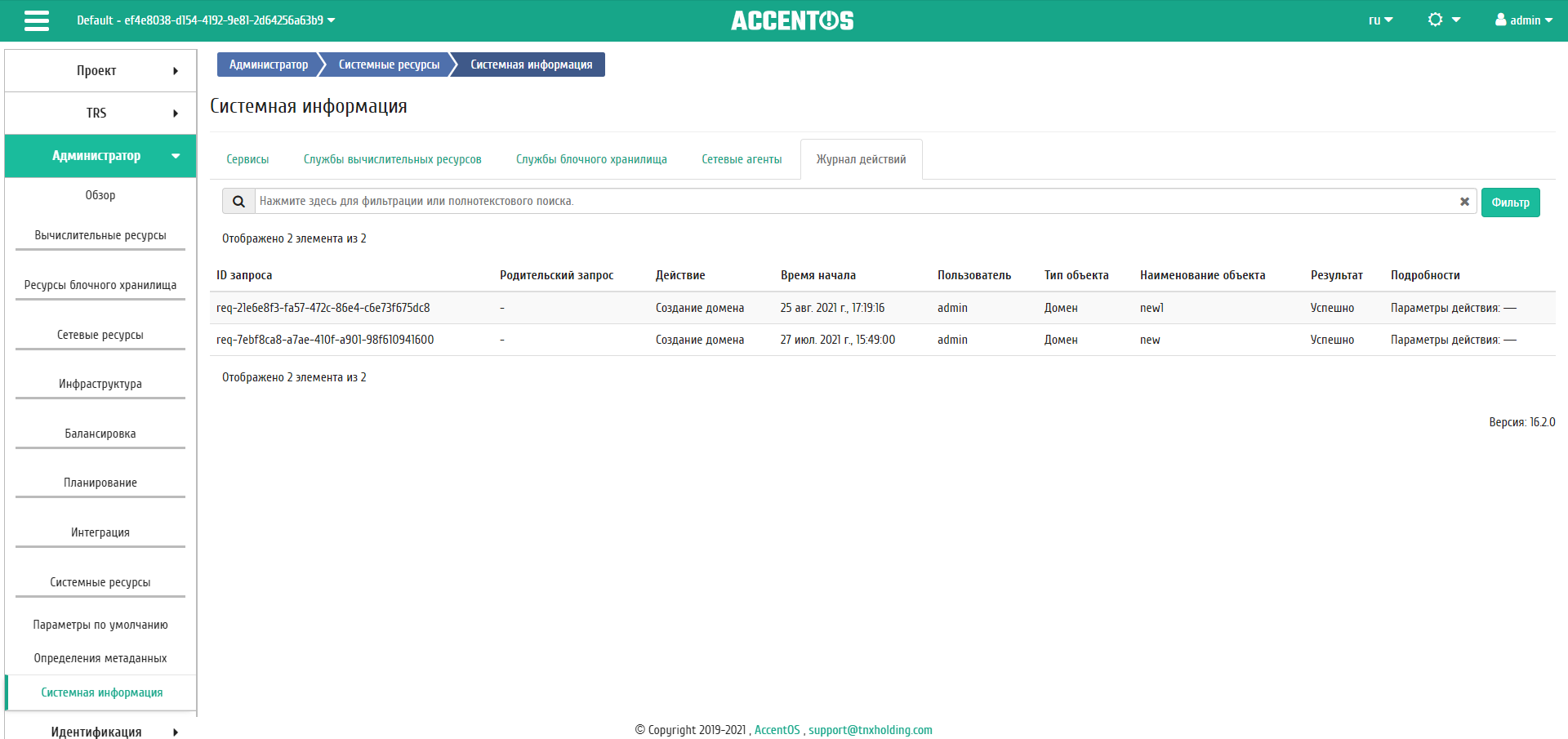The height and width of the screenshot is (739, 1568).
Task: Go to Системные ресурсы breadcrumb
Action: coord(389,65)
